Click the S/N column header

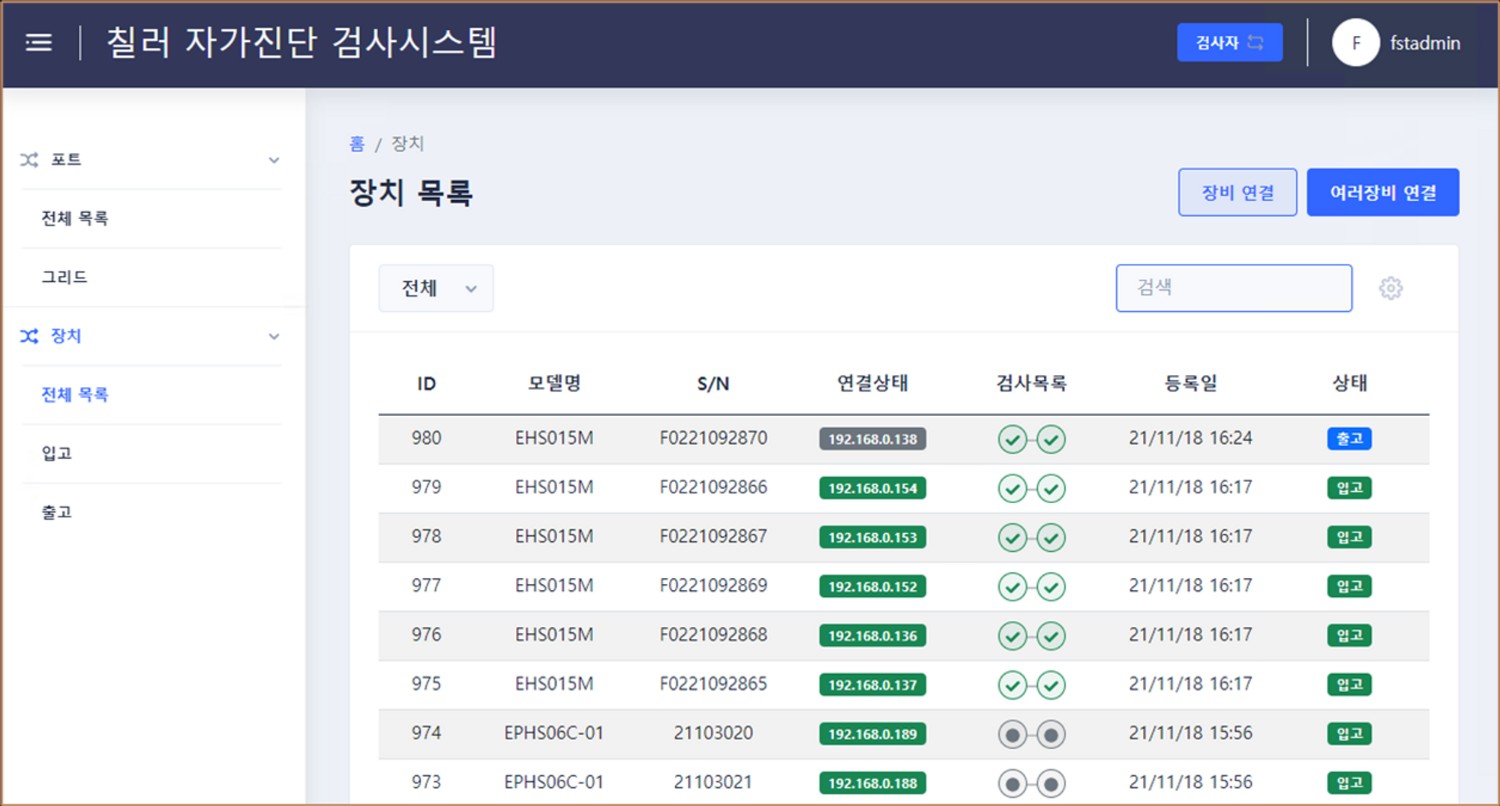click(713, 383)
